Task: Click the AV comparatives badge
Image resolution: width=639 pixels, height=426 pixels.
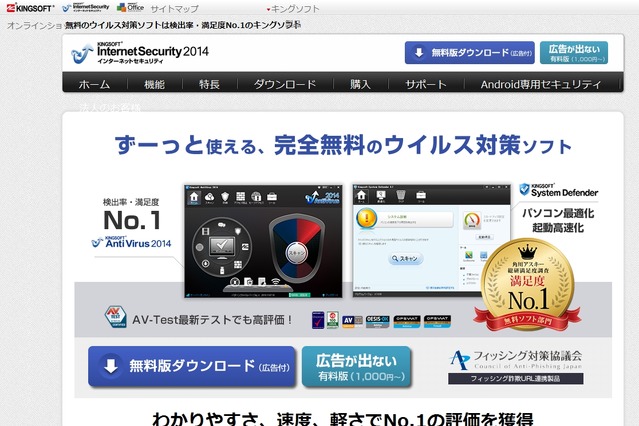Action: click(353, 321)
